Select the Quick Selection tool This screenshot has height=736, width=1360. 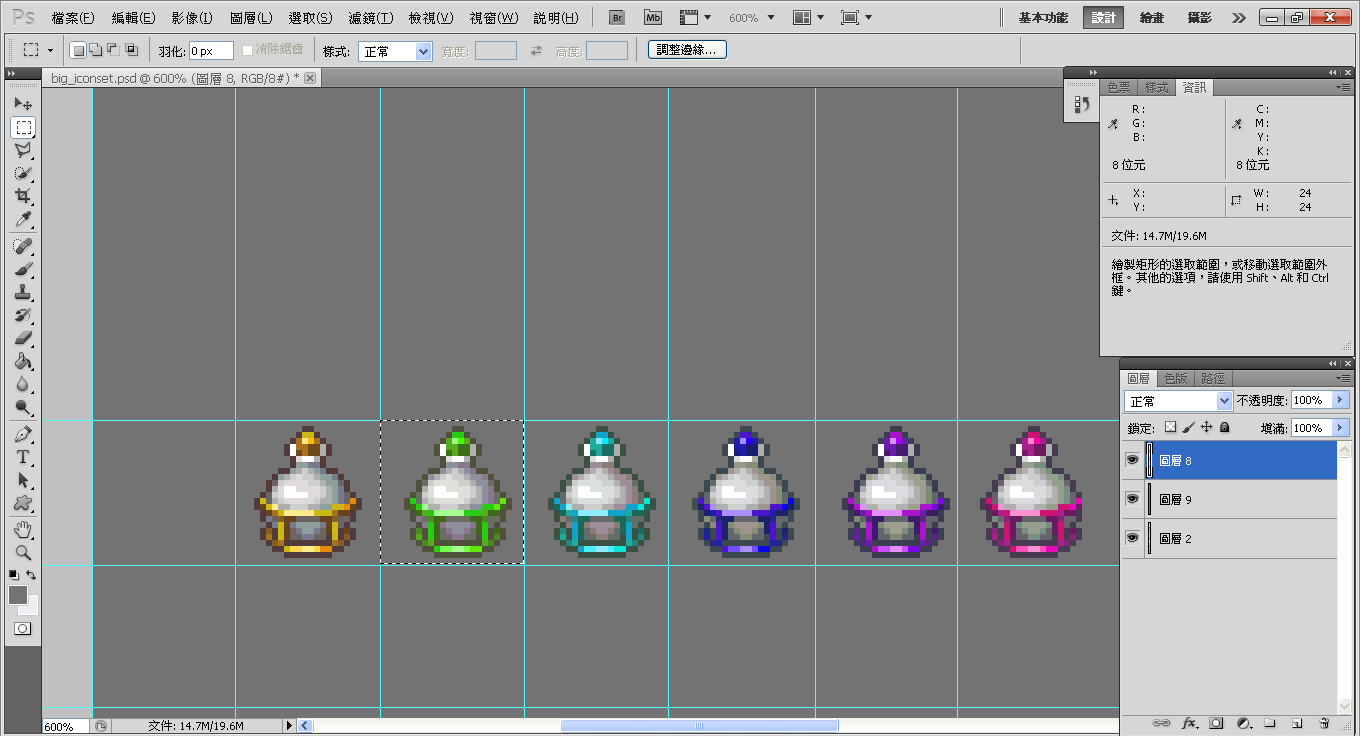pos(23,173)
